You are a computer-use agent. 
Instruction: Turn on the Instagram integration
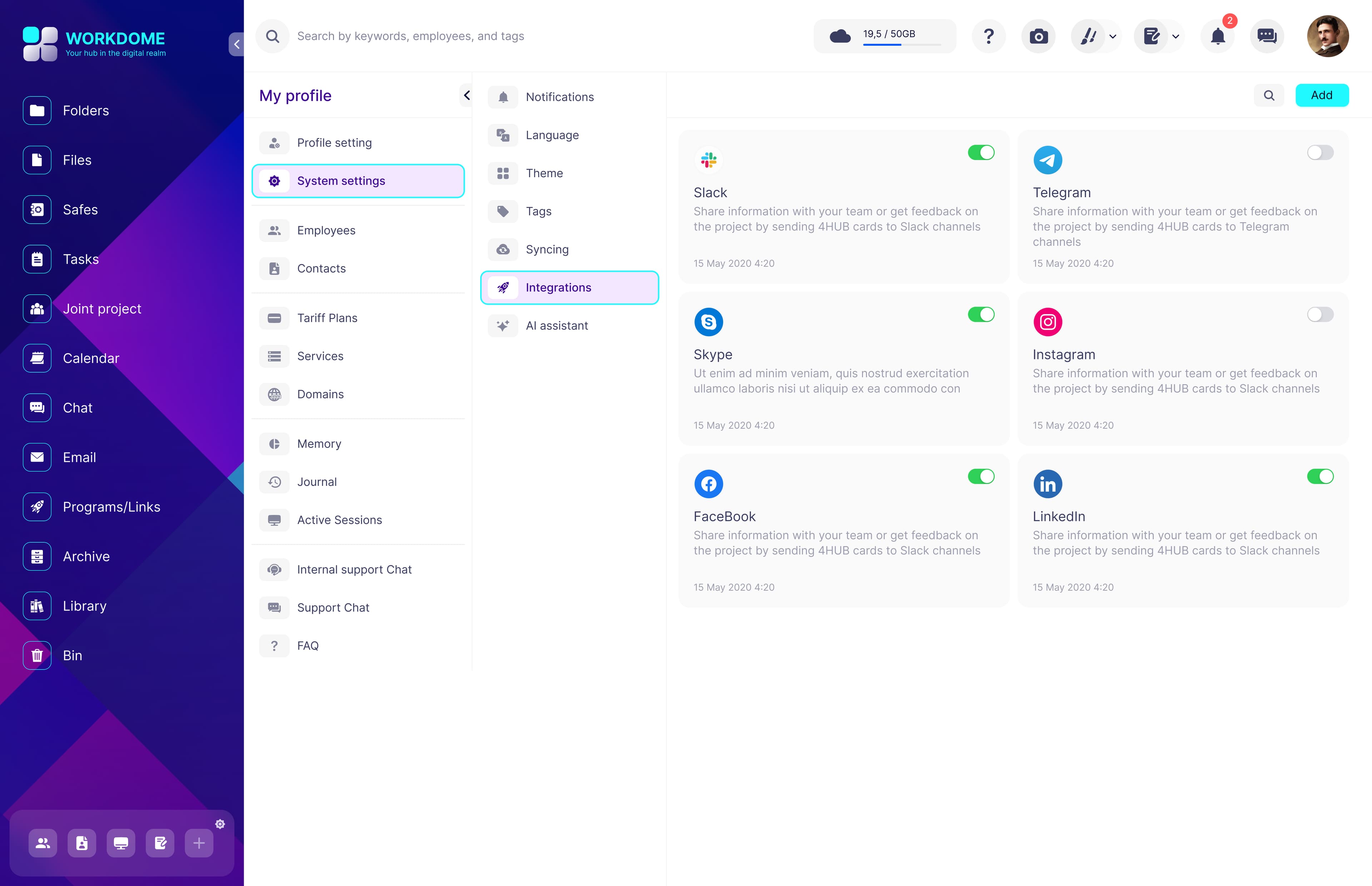click(1320, 315)
